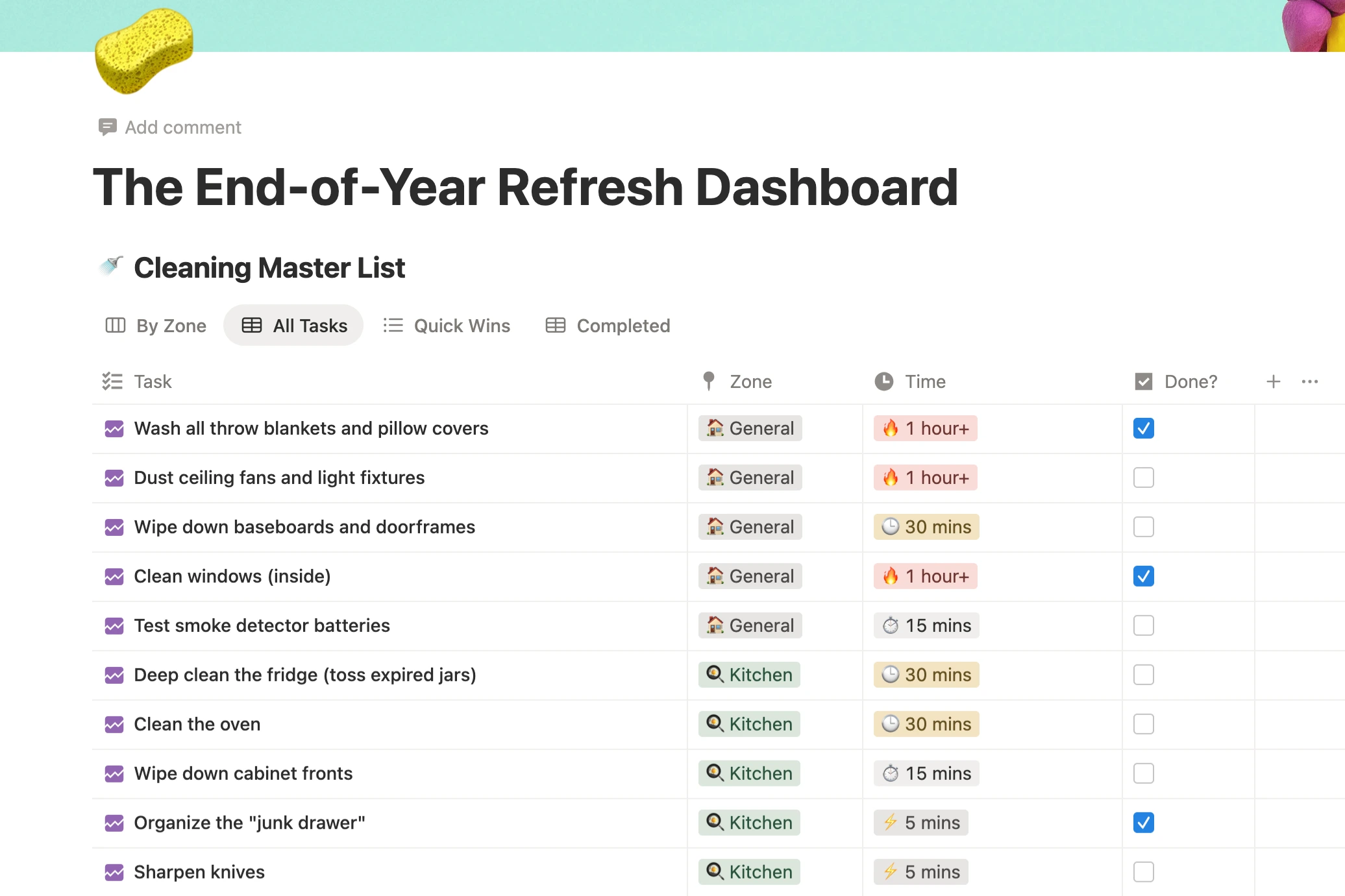Screen dimensions: 1345x896
Task: Uncheck Done for Wash all throw blankets
Action: pos(1143,428)
